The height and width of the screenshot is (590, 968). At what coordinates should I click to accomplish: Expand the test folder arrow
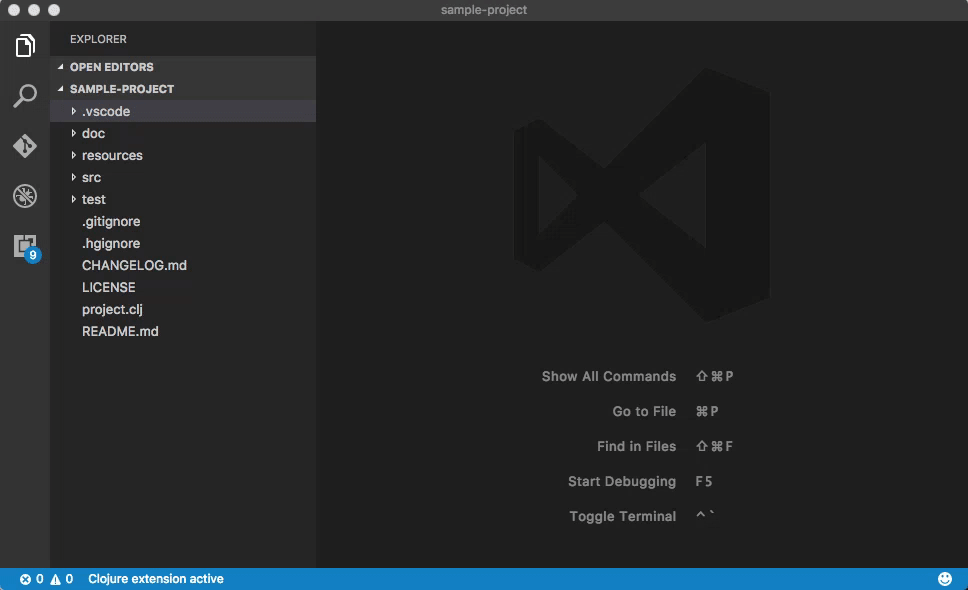tap(73, 199)
